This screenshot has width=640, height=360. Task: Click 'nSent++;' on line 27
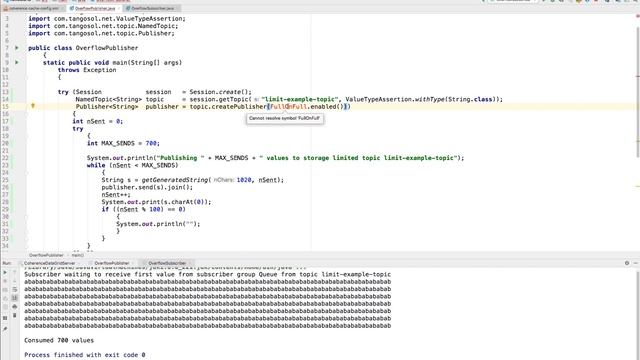pos(116,195)
